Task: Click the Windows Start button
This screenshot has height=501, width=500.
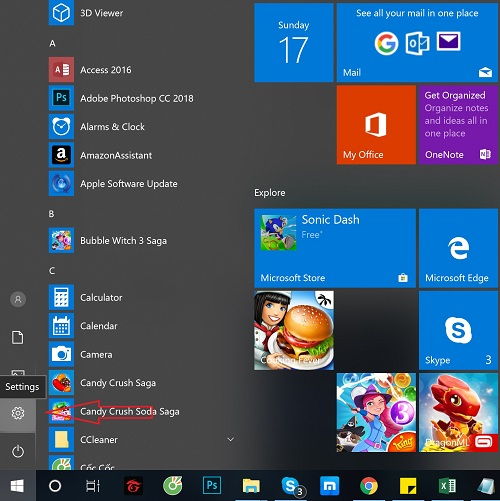Action: 17,486
